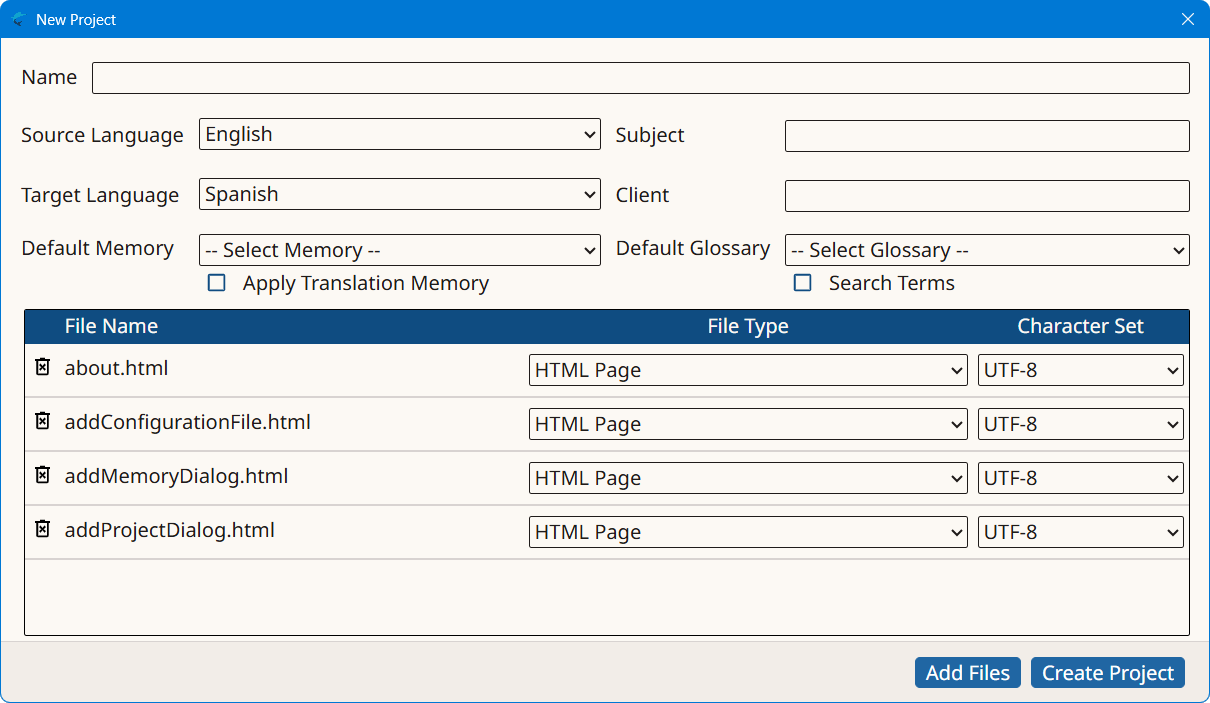Click inside the Name input field
The height and width of the screenshot is (703, 1210).
[x=640, y=78]
